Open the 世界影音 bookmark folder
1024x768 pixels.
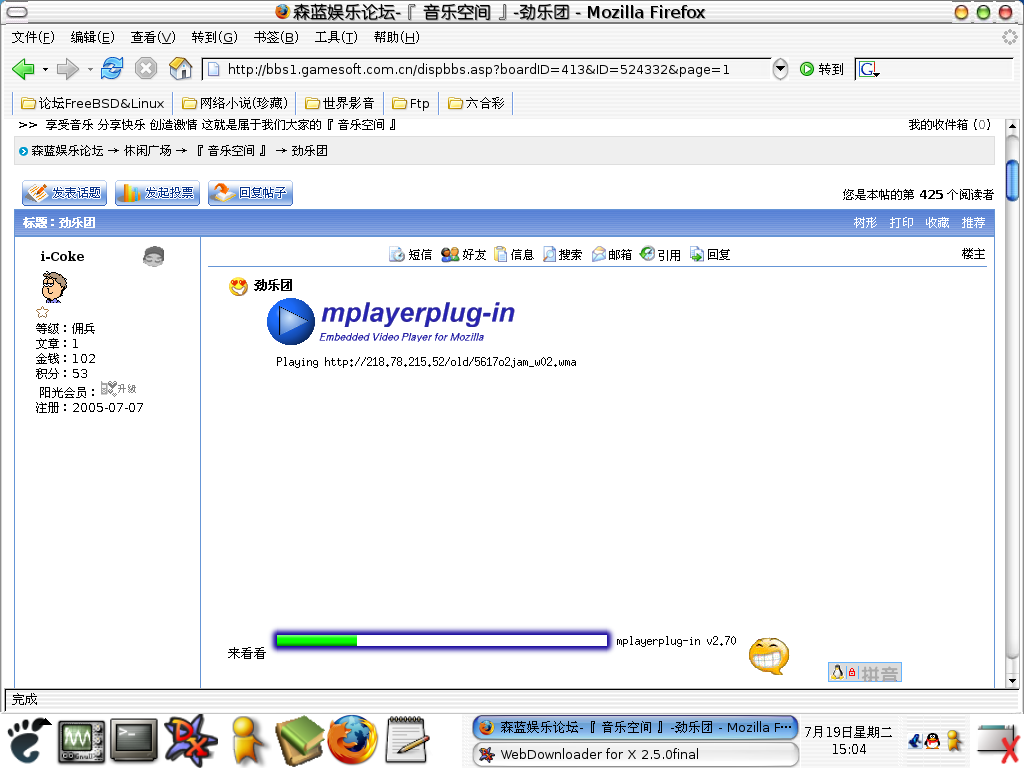pos(340,103)
